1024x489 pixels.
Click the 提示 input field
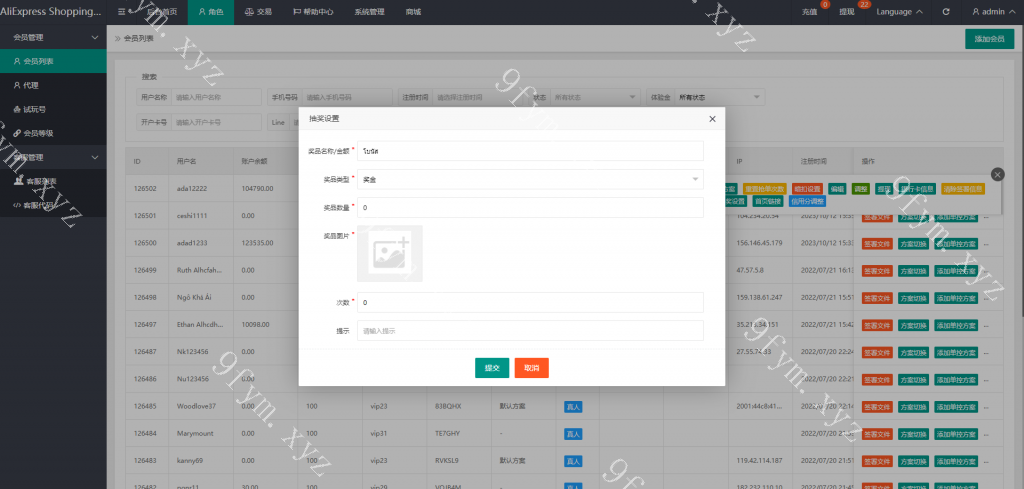point(530,330)
